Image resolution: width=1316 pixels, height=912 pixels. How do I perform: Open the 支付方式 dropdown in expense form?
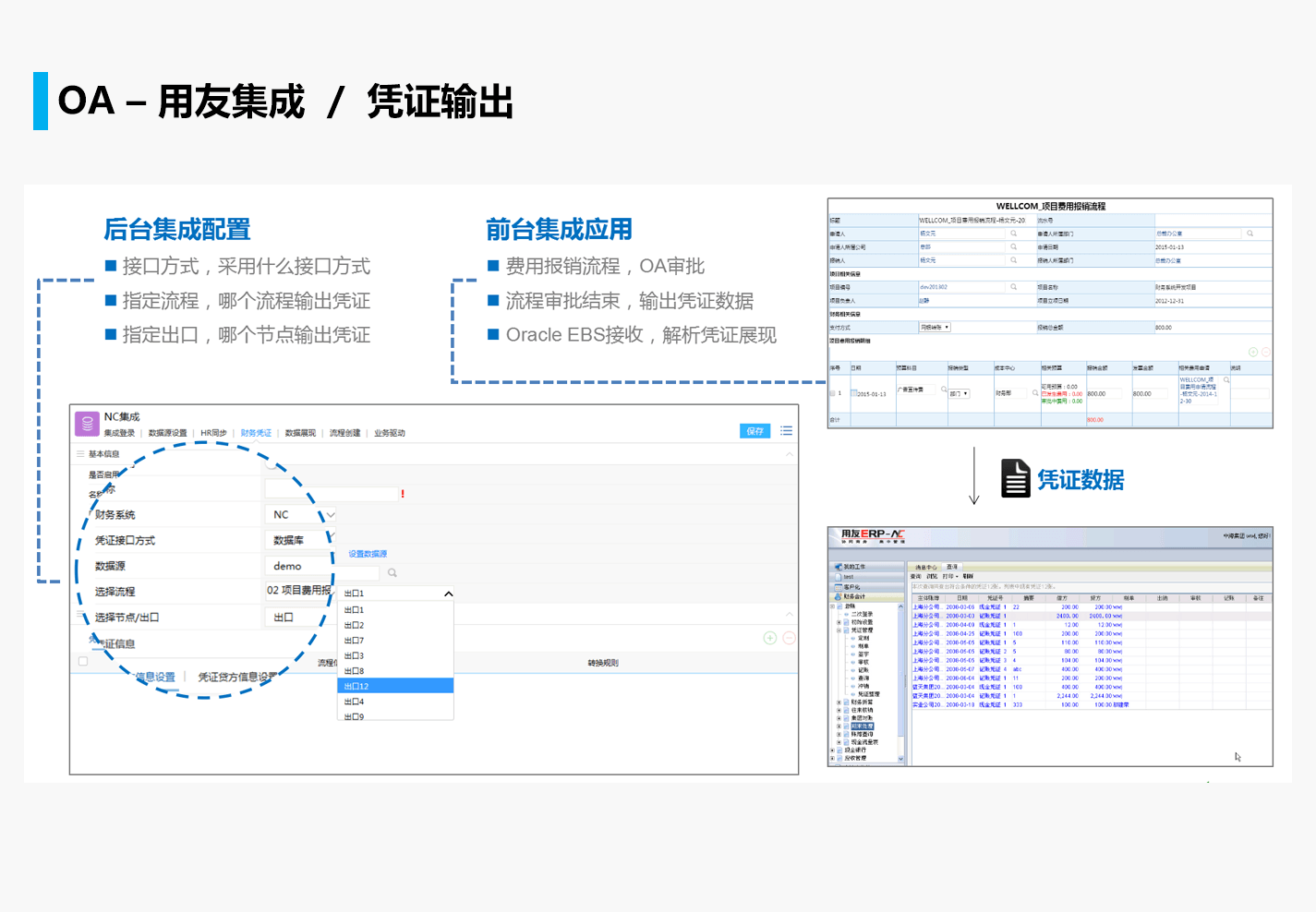935,328
